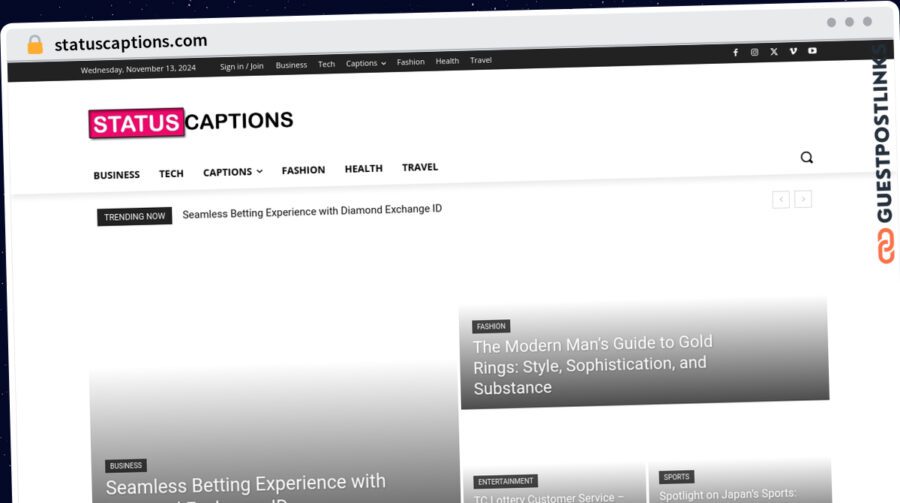Viewport: 900px width, 503px height.
Task: Click Sign in / Join link
Action: click(x=242, y=67)
